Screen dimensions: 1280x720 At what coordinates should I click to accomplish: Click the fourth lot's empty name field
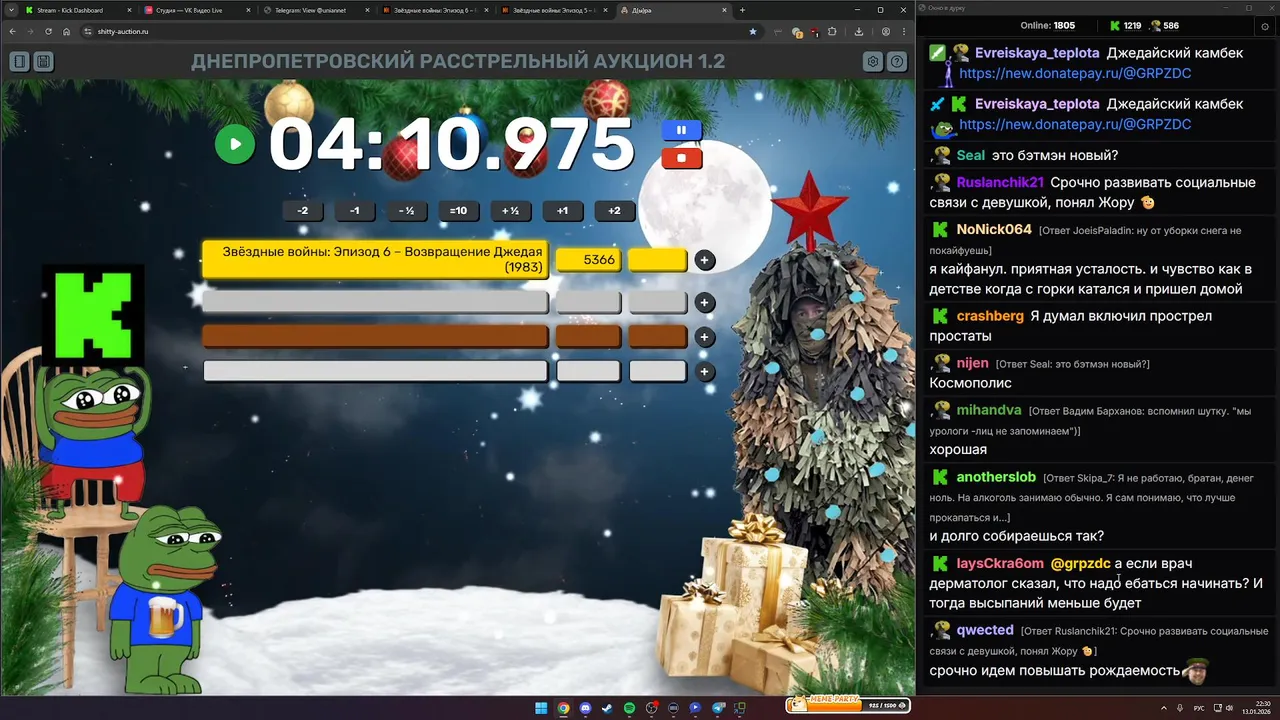point(375,372)
